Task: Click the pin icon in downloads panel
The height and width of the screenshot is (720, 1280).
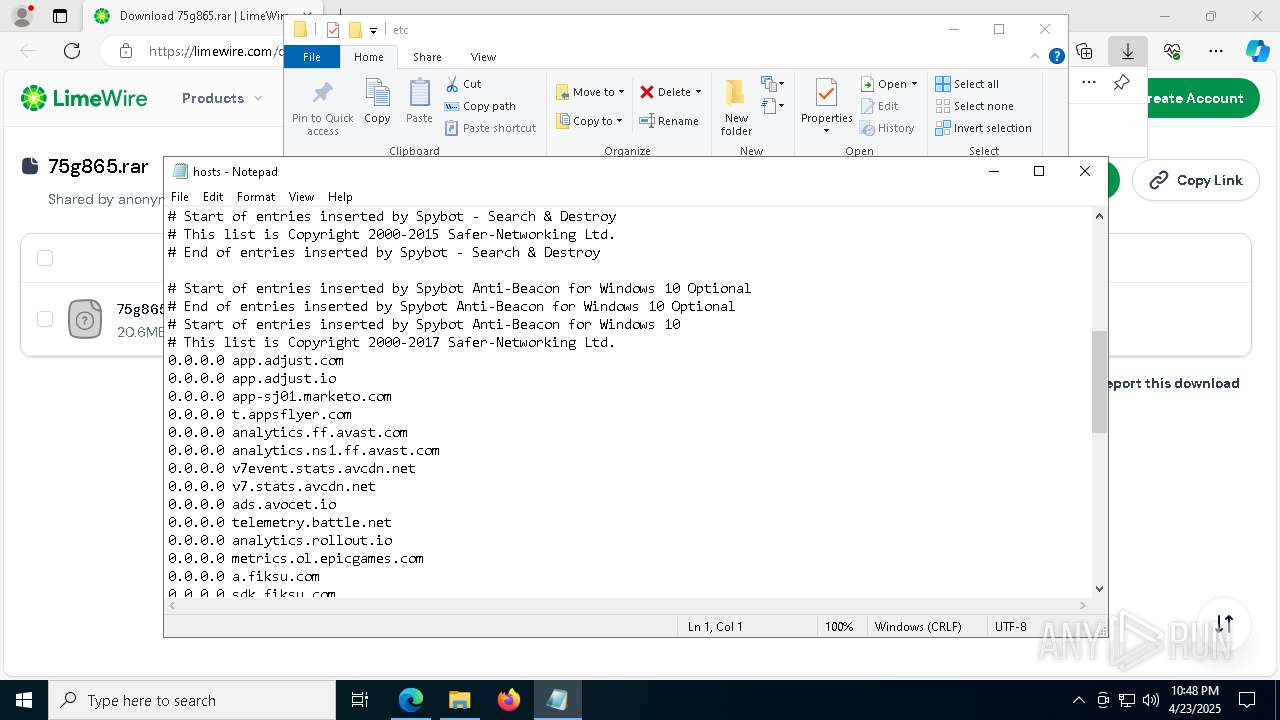Action: coord(1122,83)
